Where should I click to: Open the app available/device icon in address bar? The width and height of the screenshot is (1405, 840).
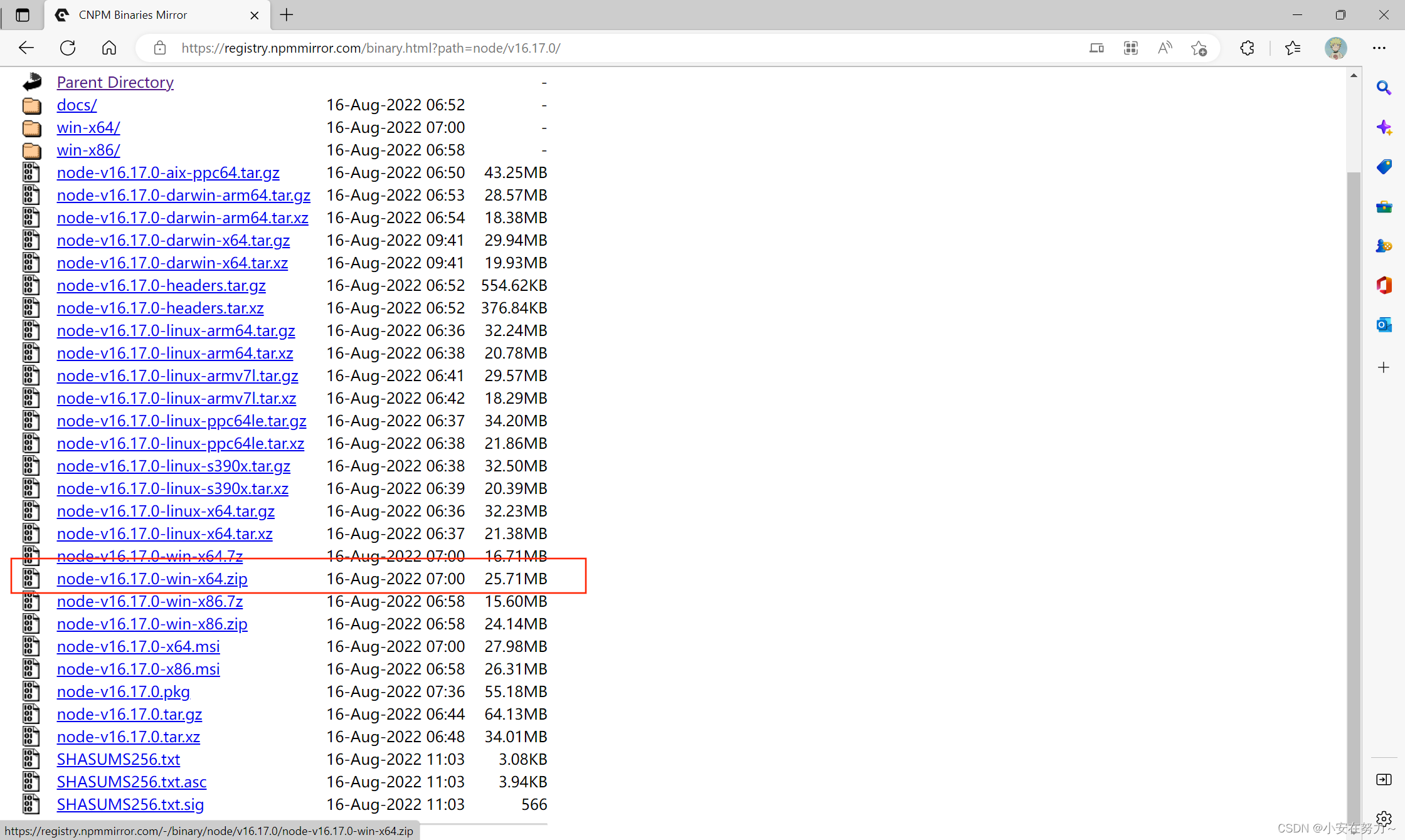coord(1096,48)
